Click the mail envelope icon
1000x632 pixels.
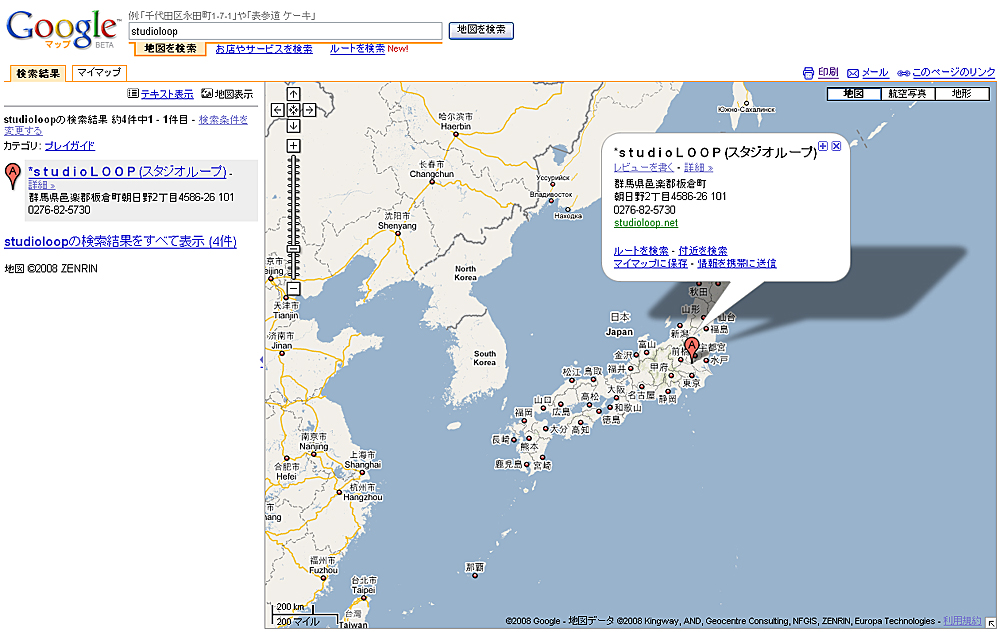[x=853, y=73]
